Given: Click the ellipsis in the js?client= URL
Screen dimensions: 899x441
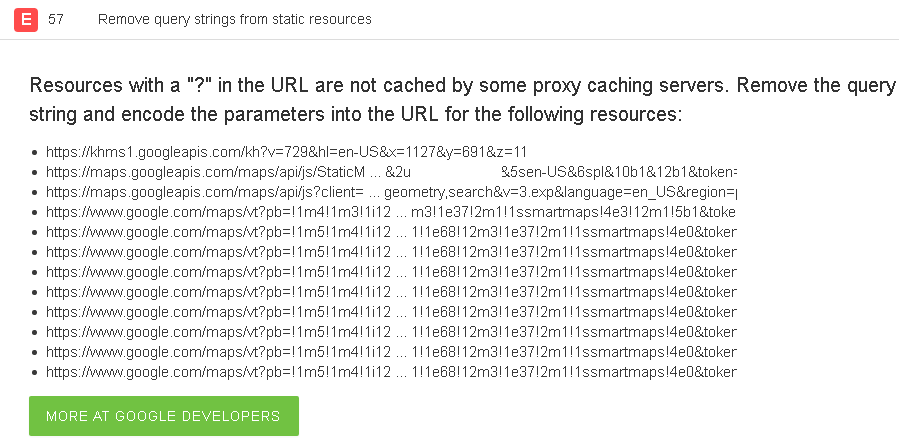Looking at the screenshot, I should click(374, 193).
